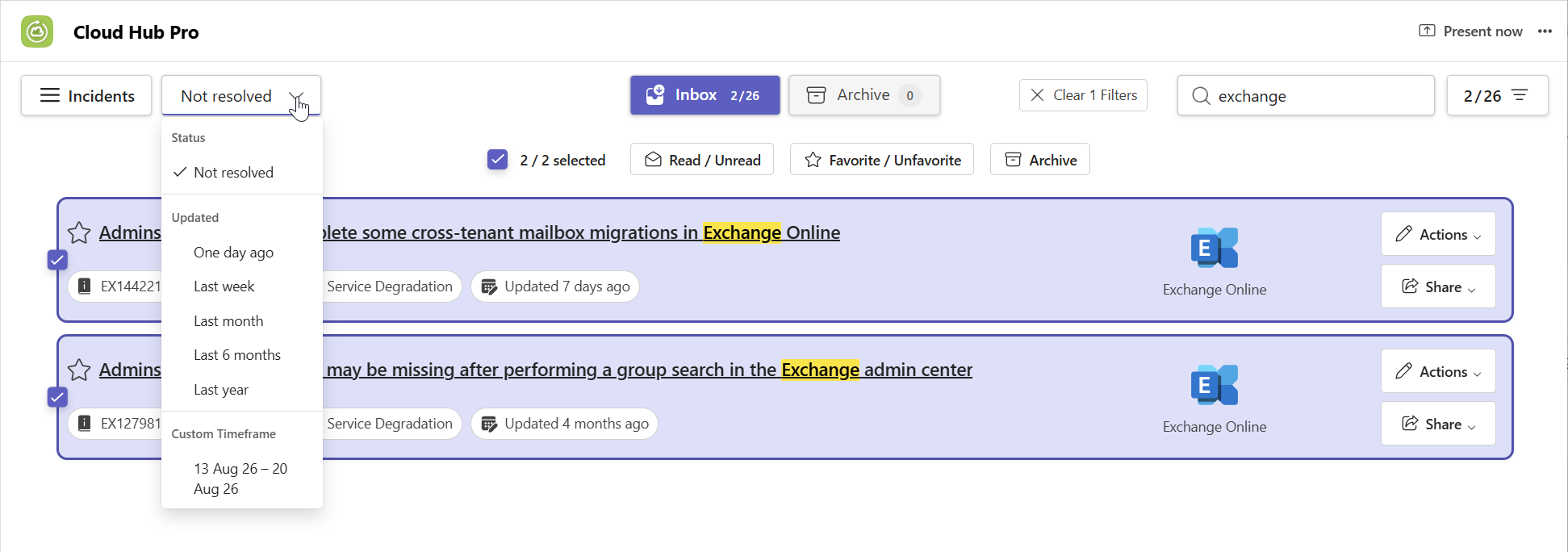Expand Actions menu for the EX127981 incident
1568x552 pixels.
pos(1438,371)
